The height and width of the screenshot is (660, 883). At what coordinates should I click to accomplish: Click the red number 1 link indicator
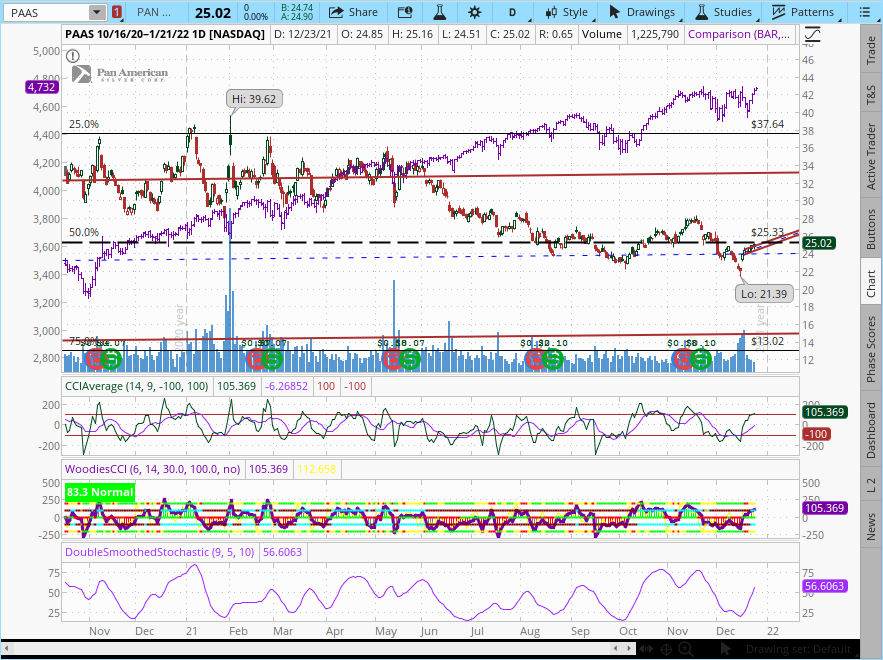(116, 12)
